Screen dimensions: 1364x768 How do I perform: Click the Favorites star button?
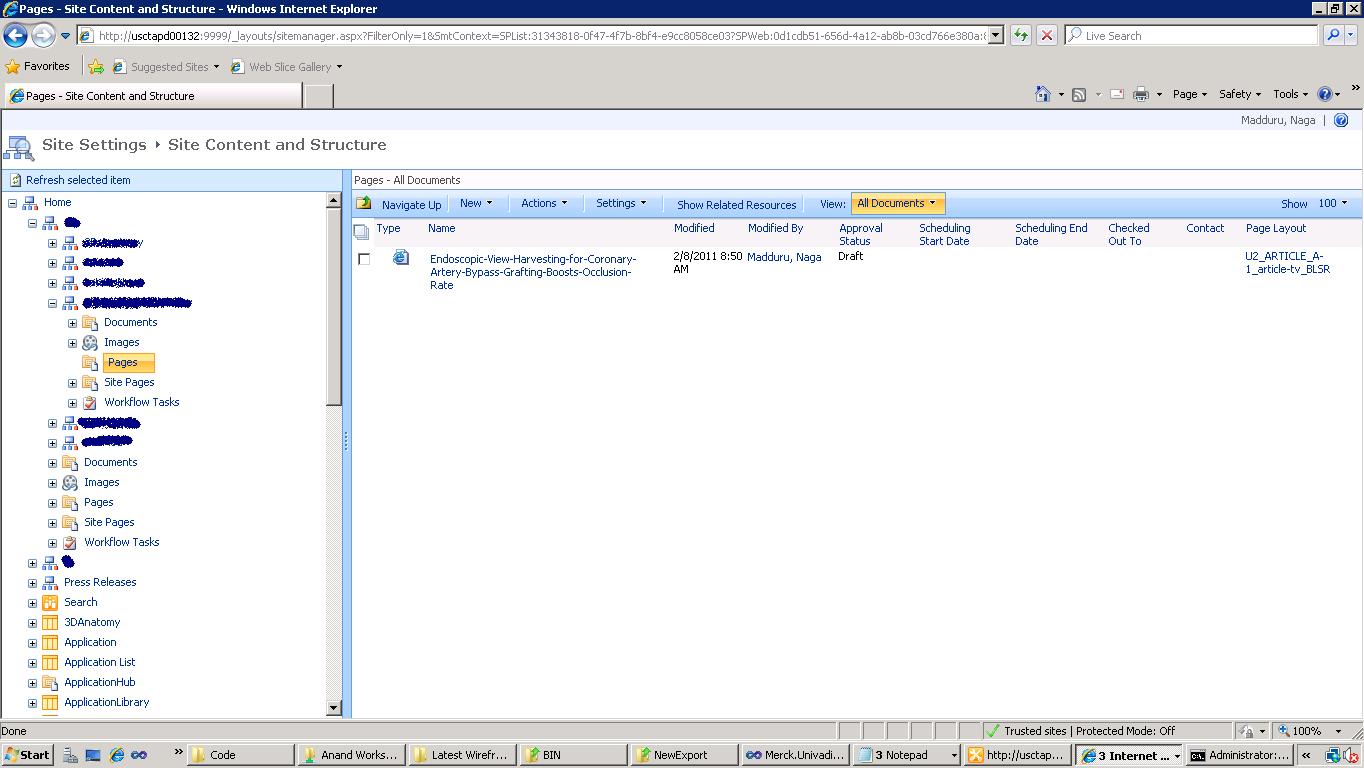pos(38,67)
